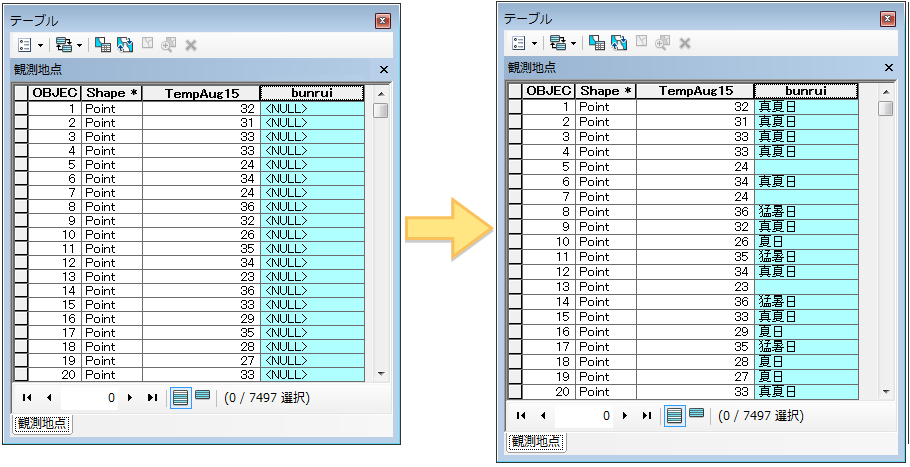This screenshot has height=467, width=910.
Task: Select the 観測地点 tab in left window
Action: pyautogui.click(x=44, y=425)
